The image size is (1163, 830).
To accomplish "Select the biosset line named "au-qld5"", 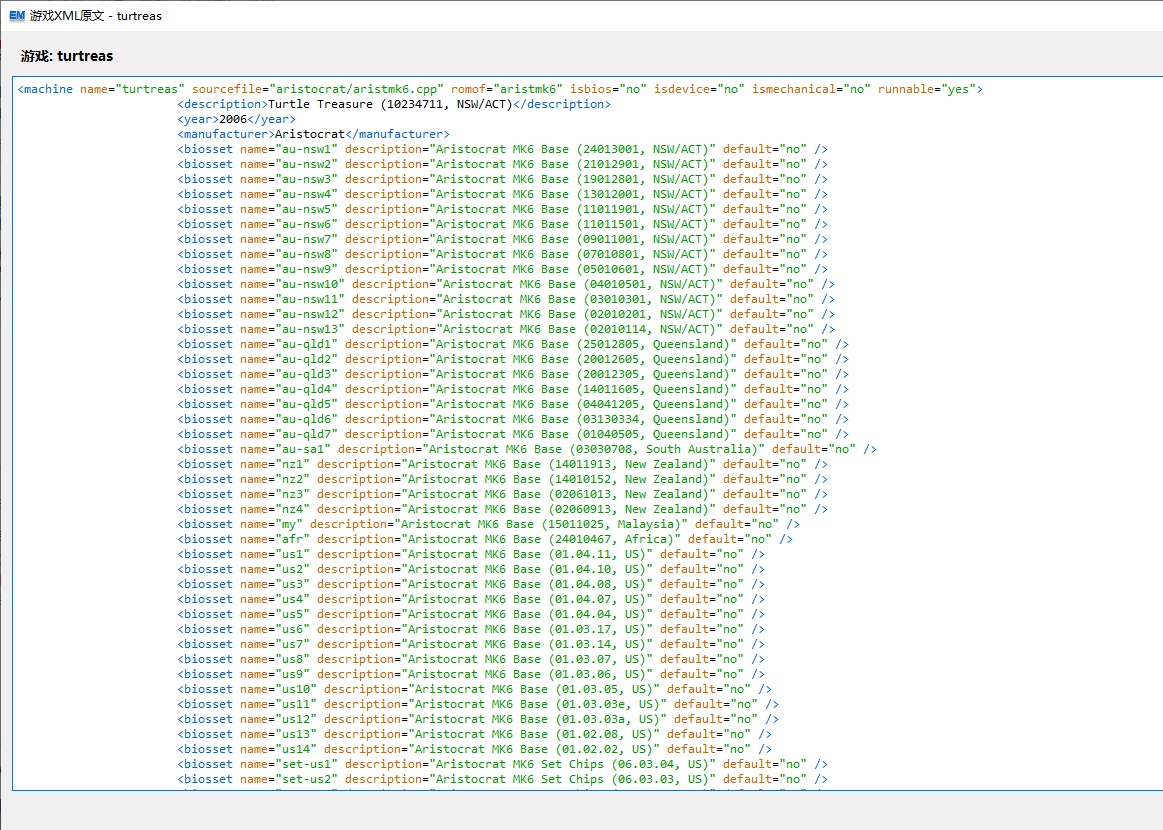I will [x=513, y=404].
